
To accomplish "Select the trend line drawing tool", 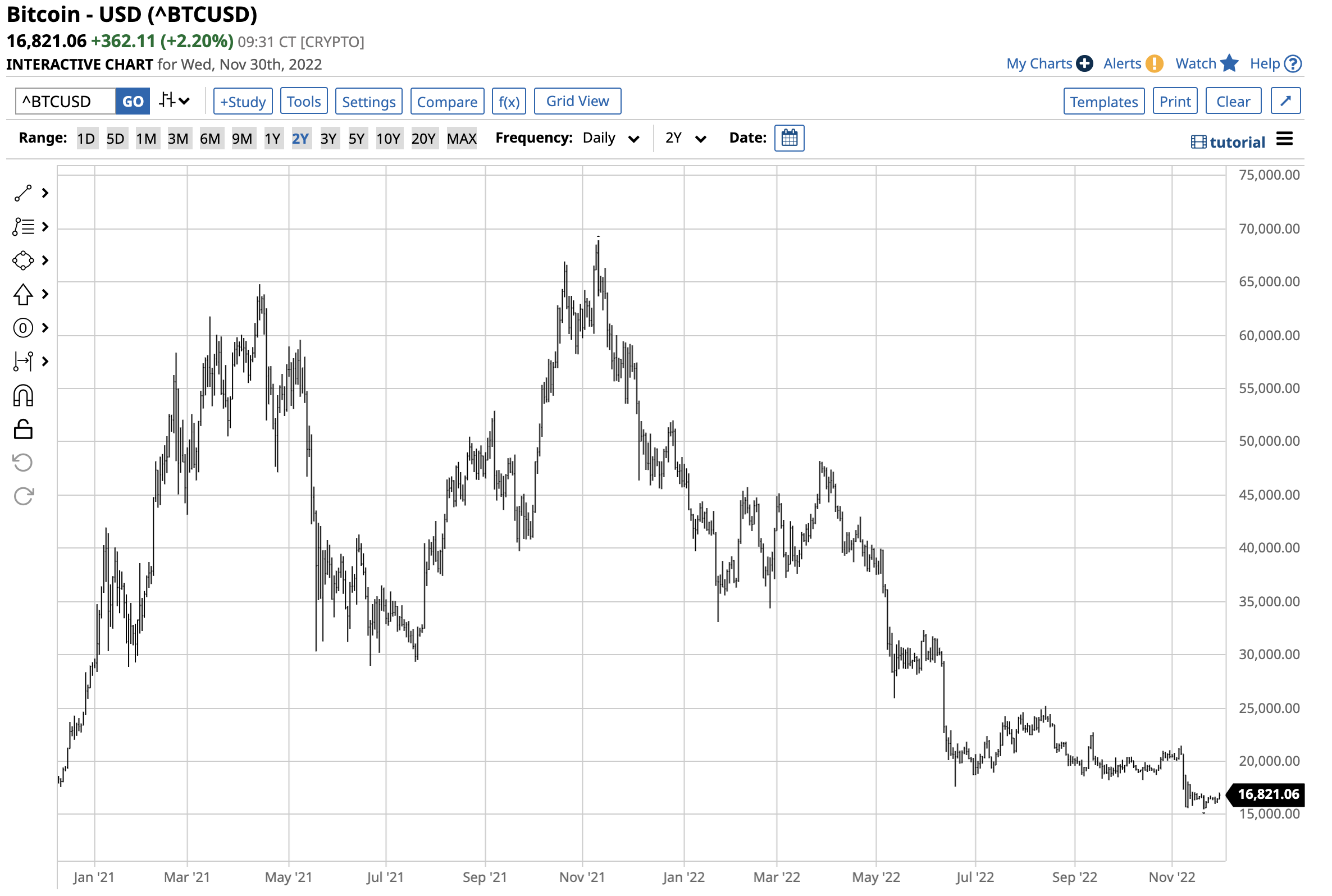I will (x=23, y=194).
